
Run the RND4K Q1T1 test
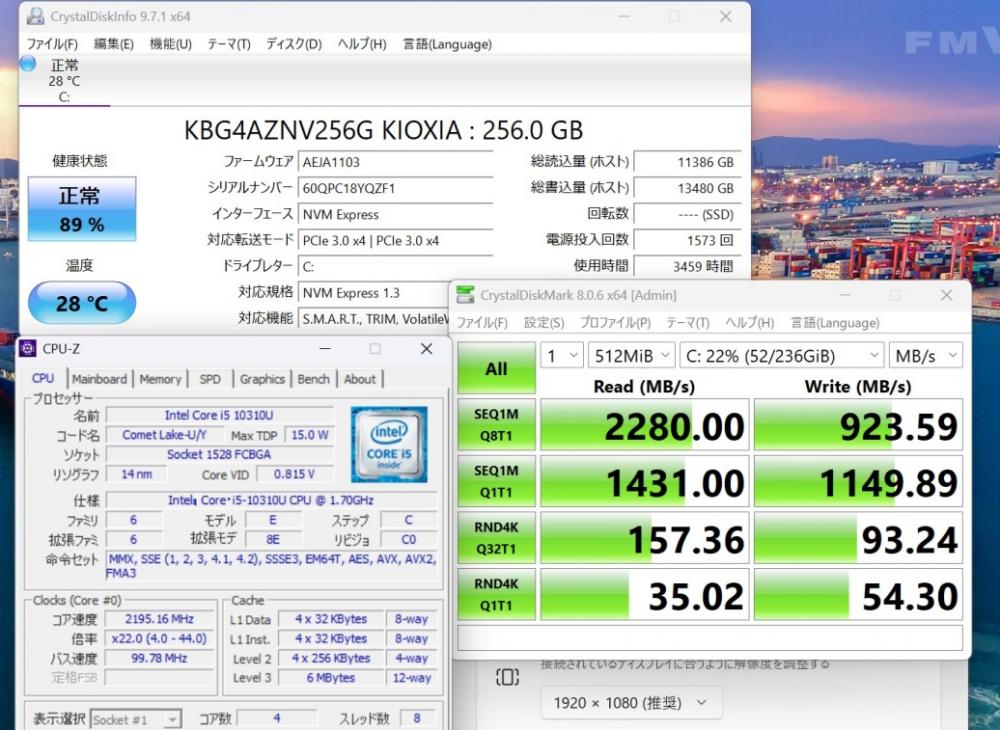496,594
